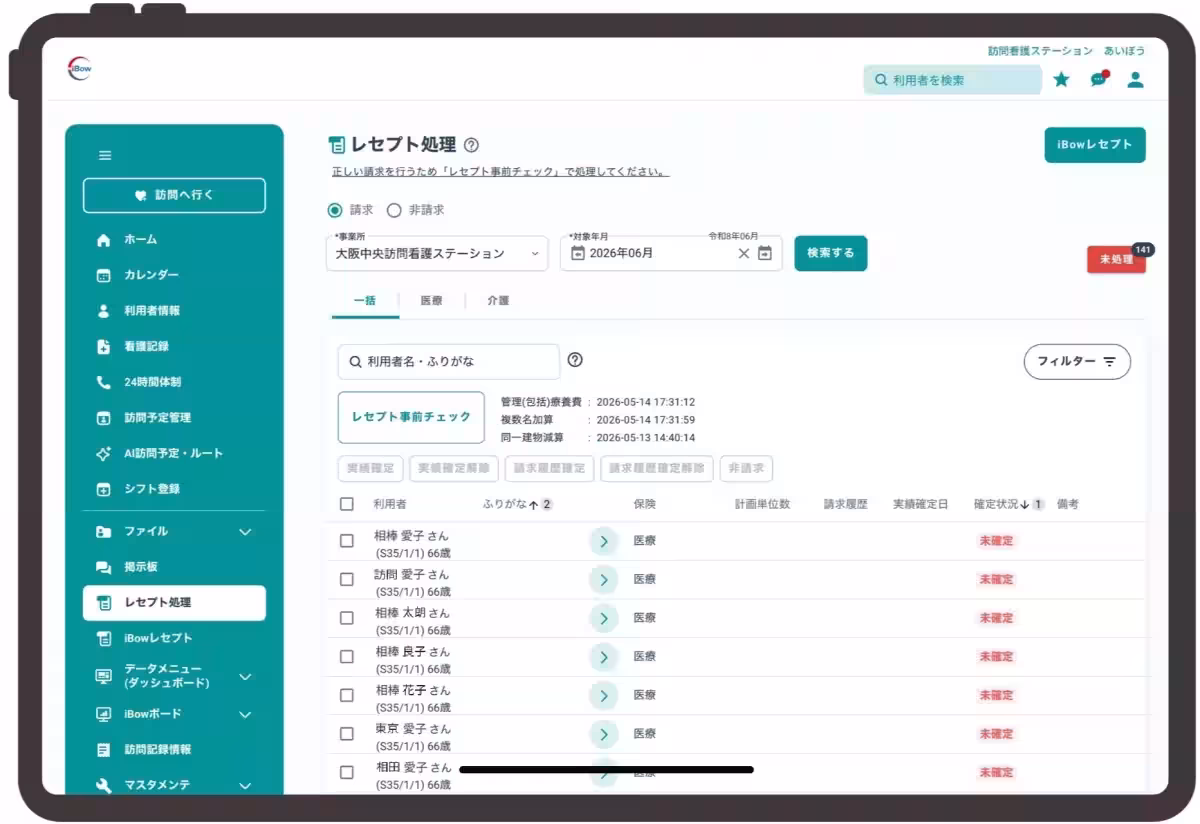Check the box for 相棒 良子

[x=347, y=657]
